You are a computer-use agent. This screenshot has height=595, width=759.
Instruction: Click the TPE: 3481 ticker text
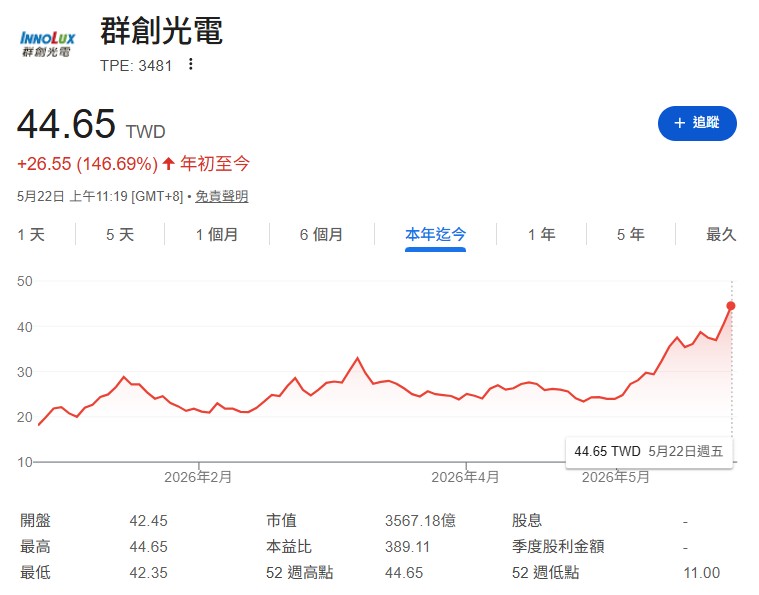(x=136, y=65)
